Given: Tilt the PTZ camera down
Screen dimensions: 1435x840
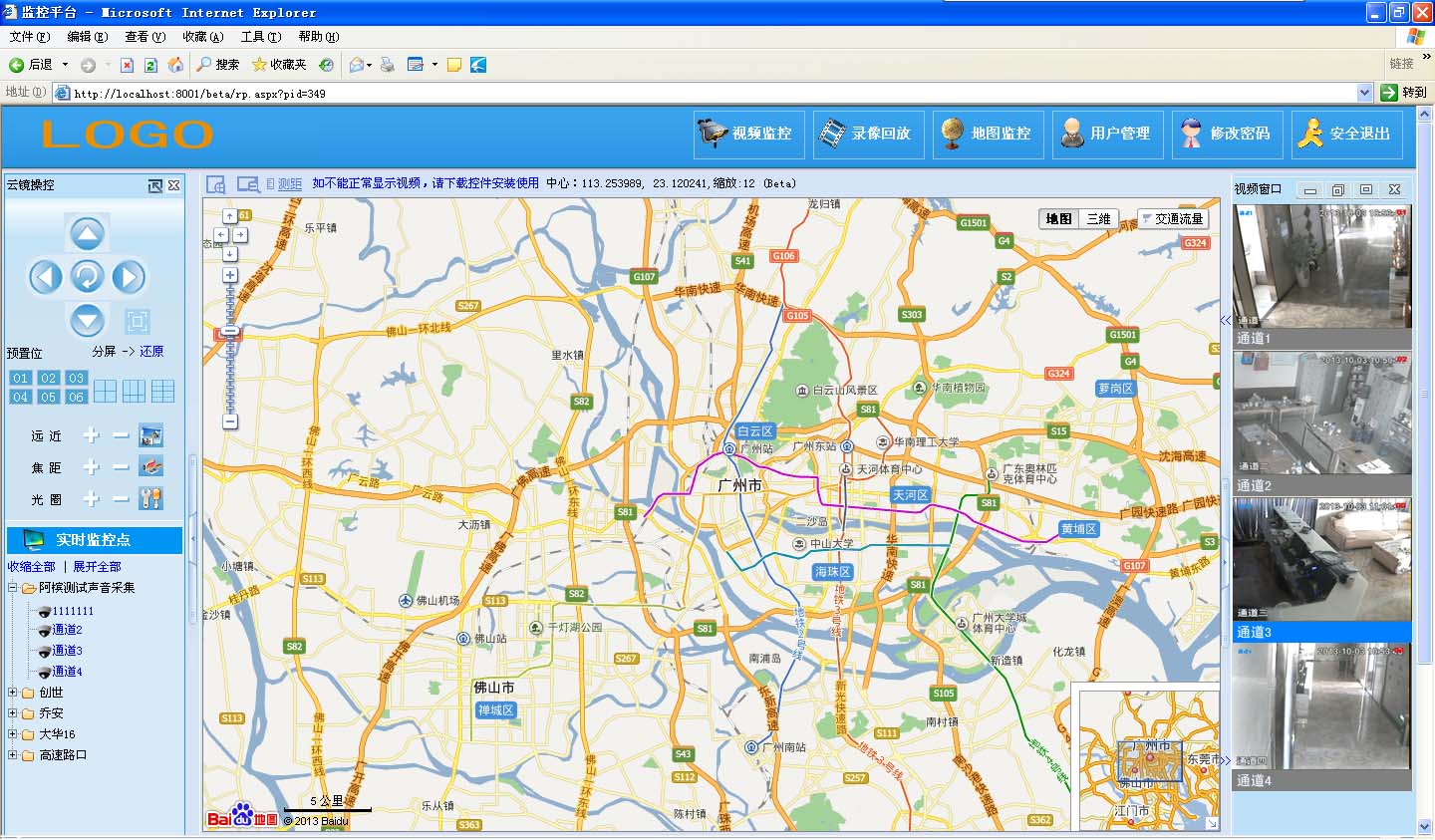Looking at the screenshot, I should [x=87, y=320].
